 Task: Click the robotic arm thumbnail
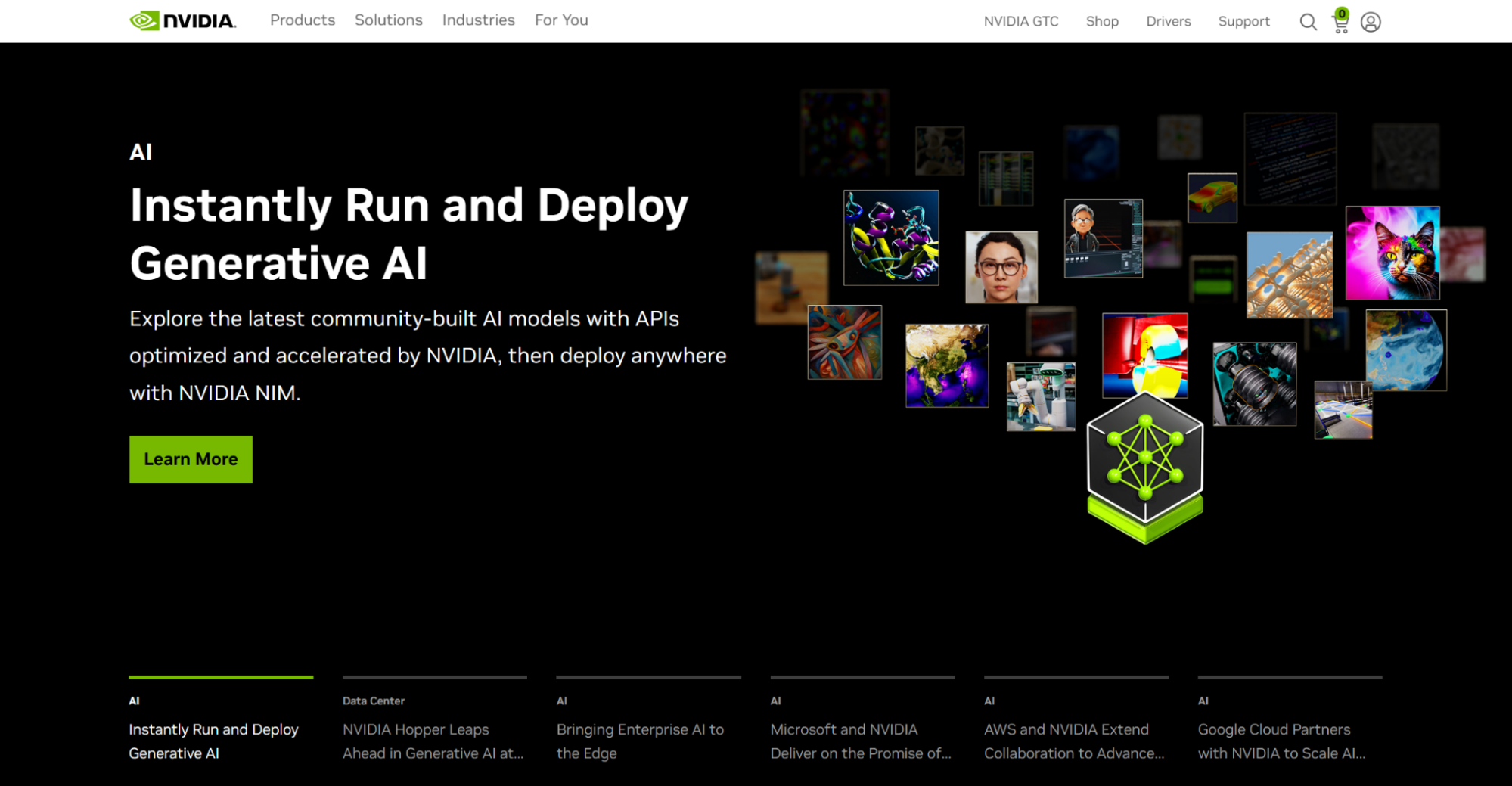[x=1041, y=396]
